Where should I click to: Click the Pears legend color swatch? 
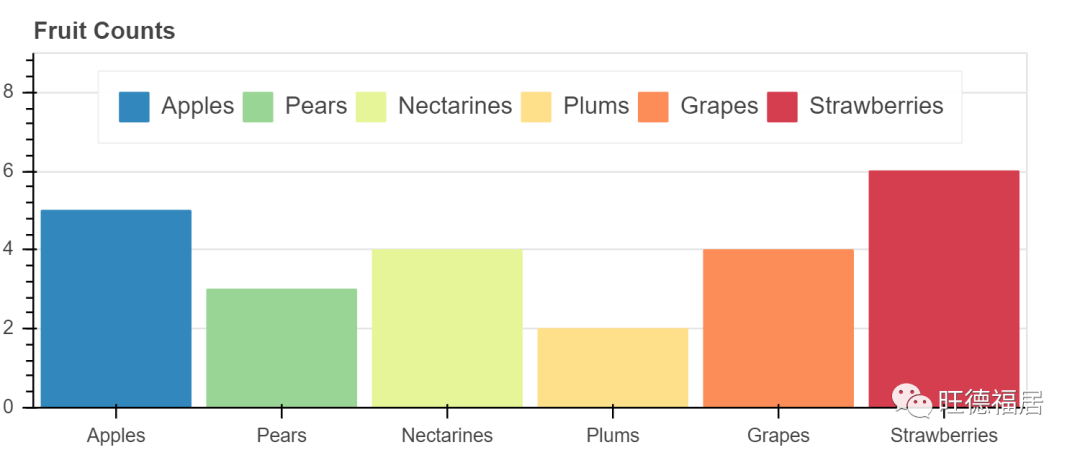[258, 107]
